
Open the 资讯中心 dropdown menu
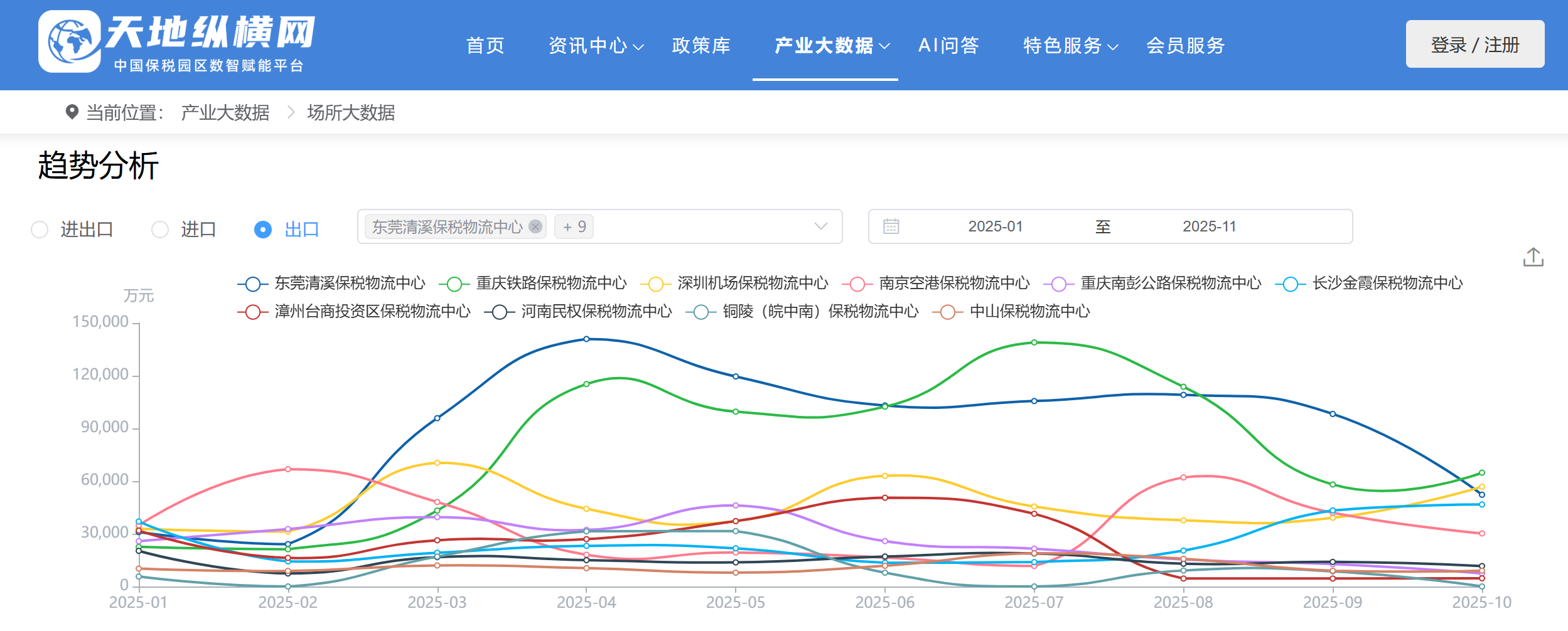tap(595, 46)
